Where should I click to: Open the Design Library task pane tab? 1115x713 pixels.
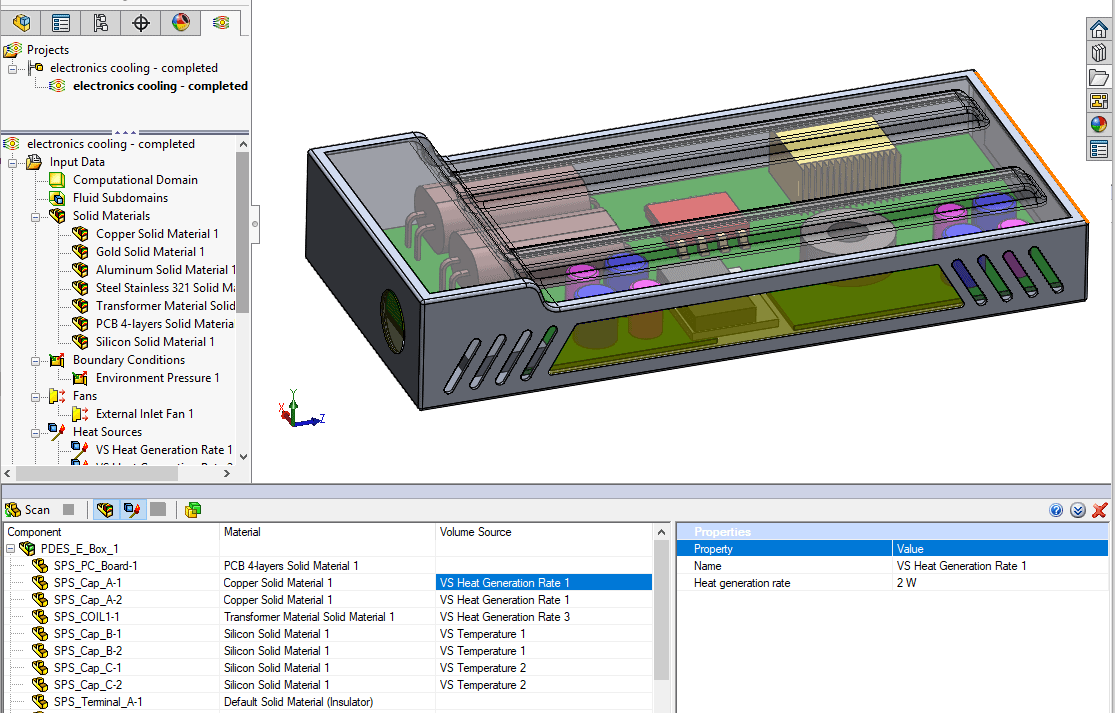coord(1099,53)
